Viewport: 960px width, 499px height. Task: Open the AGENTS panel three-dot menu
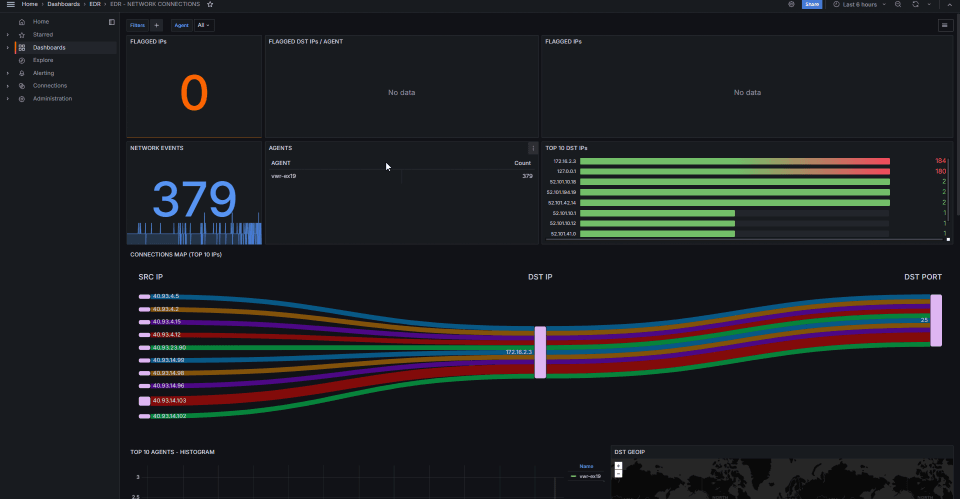tap(532, 148)
